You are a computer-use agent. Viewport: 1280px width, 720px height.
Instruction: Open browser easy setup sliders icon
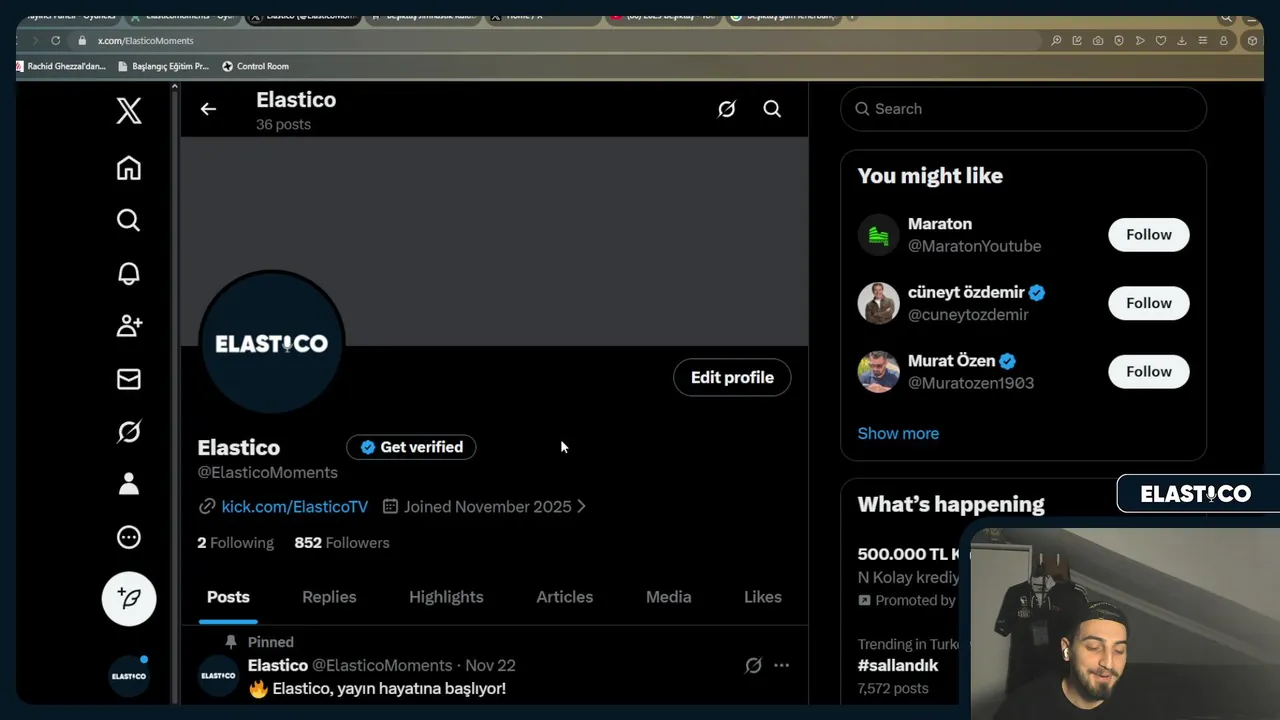(x=1203, y=41)
